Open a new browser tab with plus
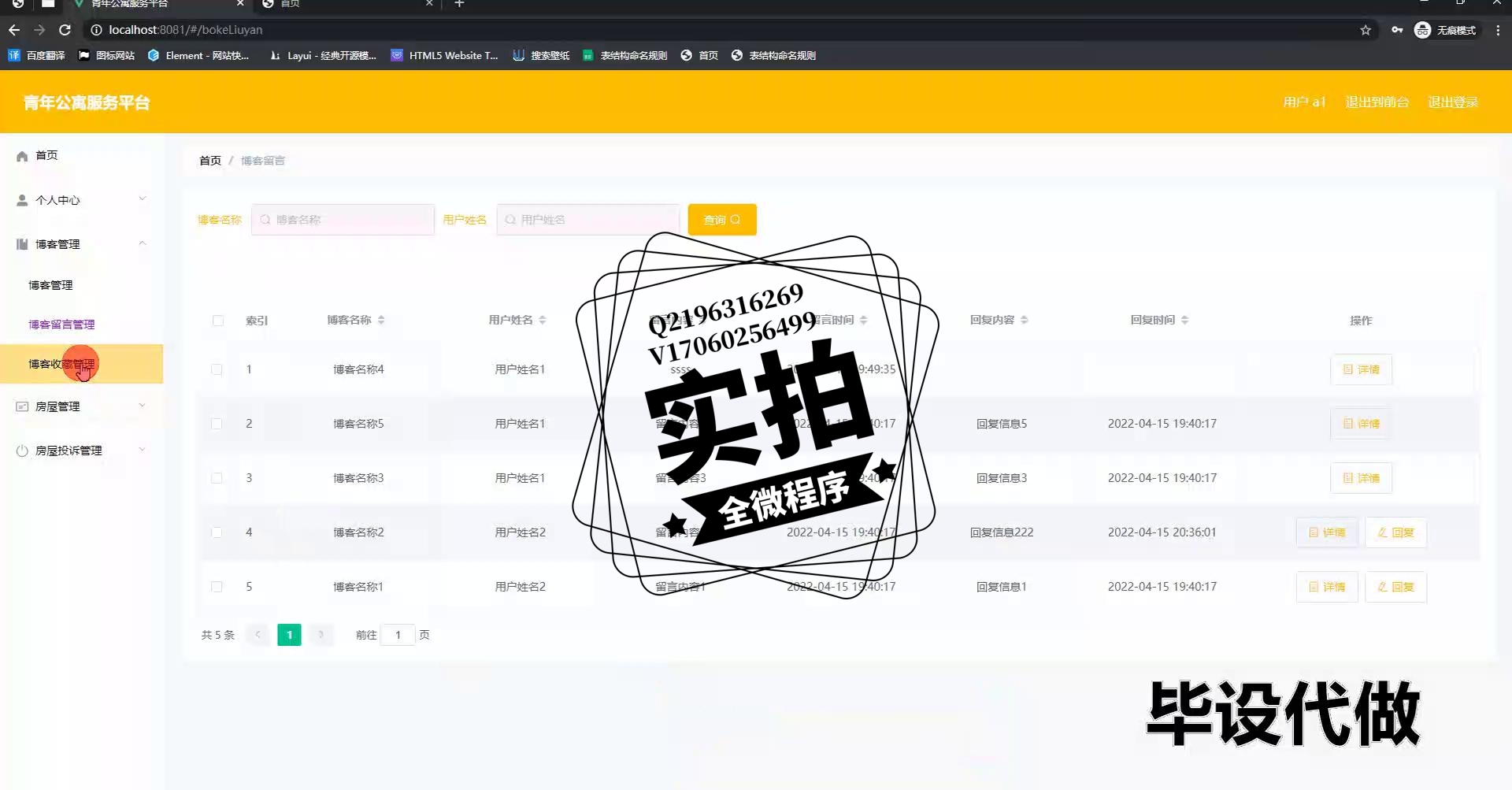Image resolution: width=1512 pixels, height=790 pixels. click(x=460, y=4)
